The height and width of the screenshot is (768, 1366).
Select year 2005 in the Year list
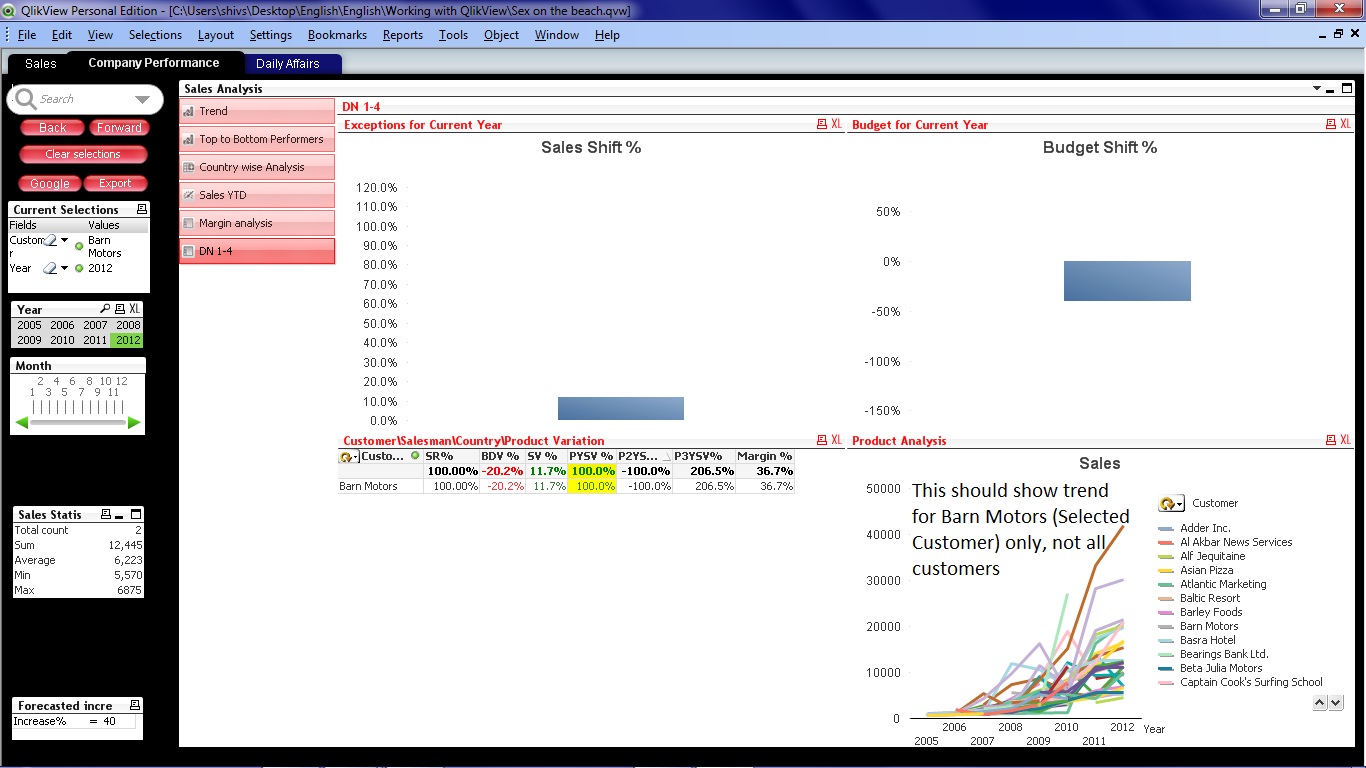[x=29, y=325]
